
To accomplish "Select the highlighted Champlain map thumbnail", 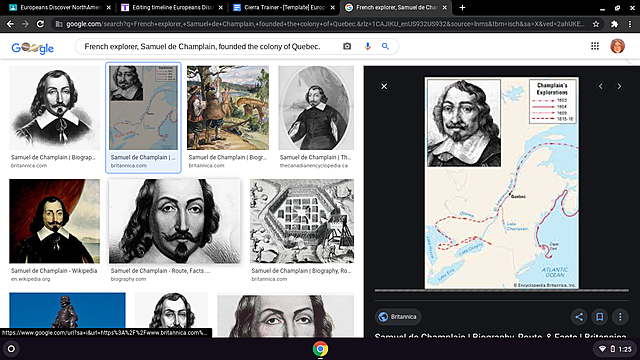I will coord(143,108).
